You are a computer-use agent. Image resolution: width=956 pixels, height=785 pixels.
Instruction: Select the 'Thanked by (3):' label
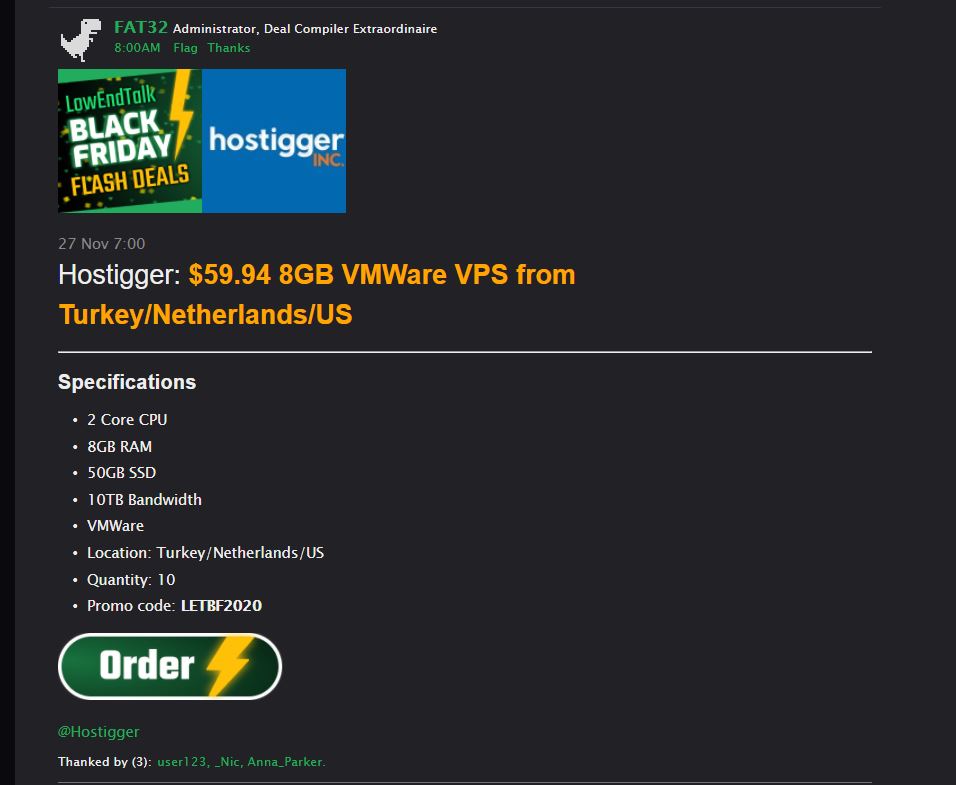[105, 762]
